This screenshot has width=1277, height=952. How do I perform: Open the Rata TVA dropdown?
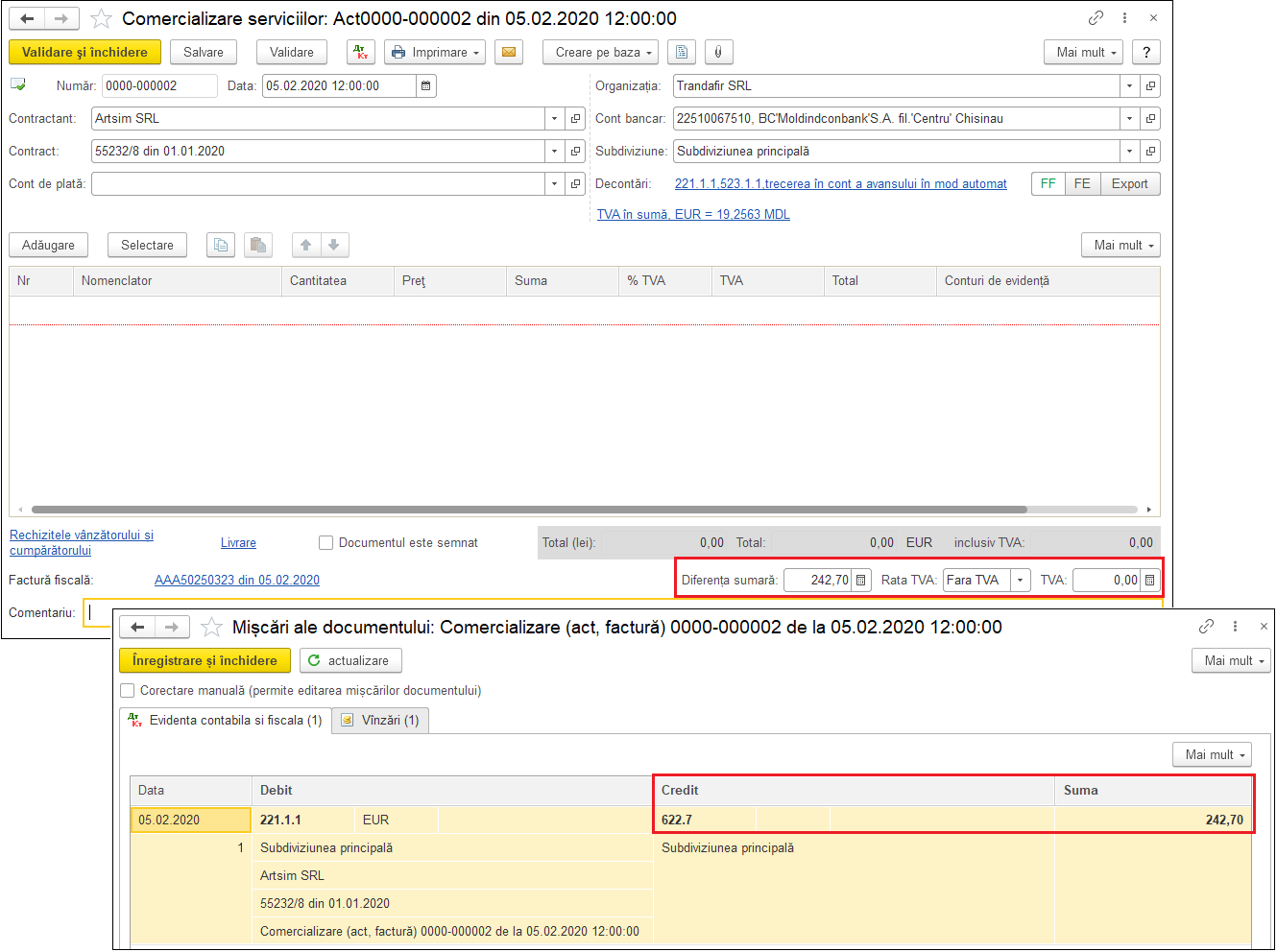tap(1020, 581)
